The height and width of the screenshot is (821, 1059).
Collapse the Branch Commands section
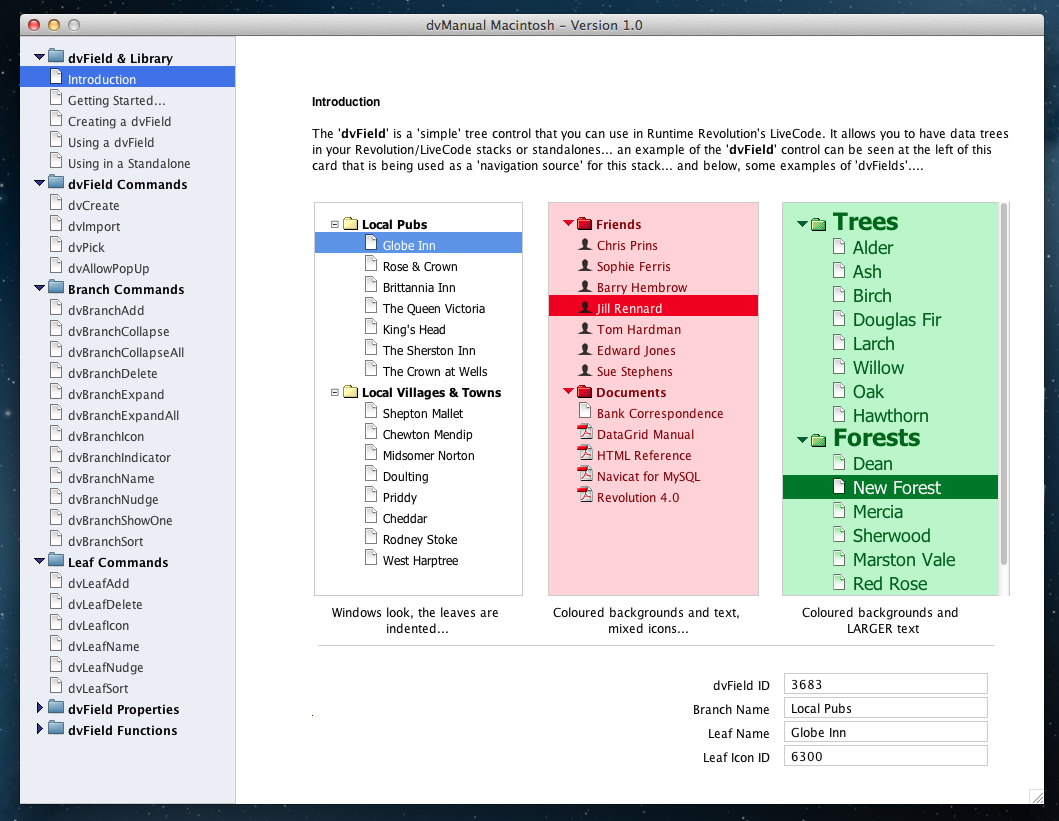40,288
